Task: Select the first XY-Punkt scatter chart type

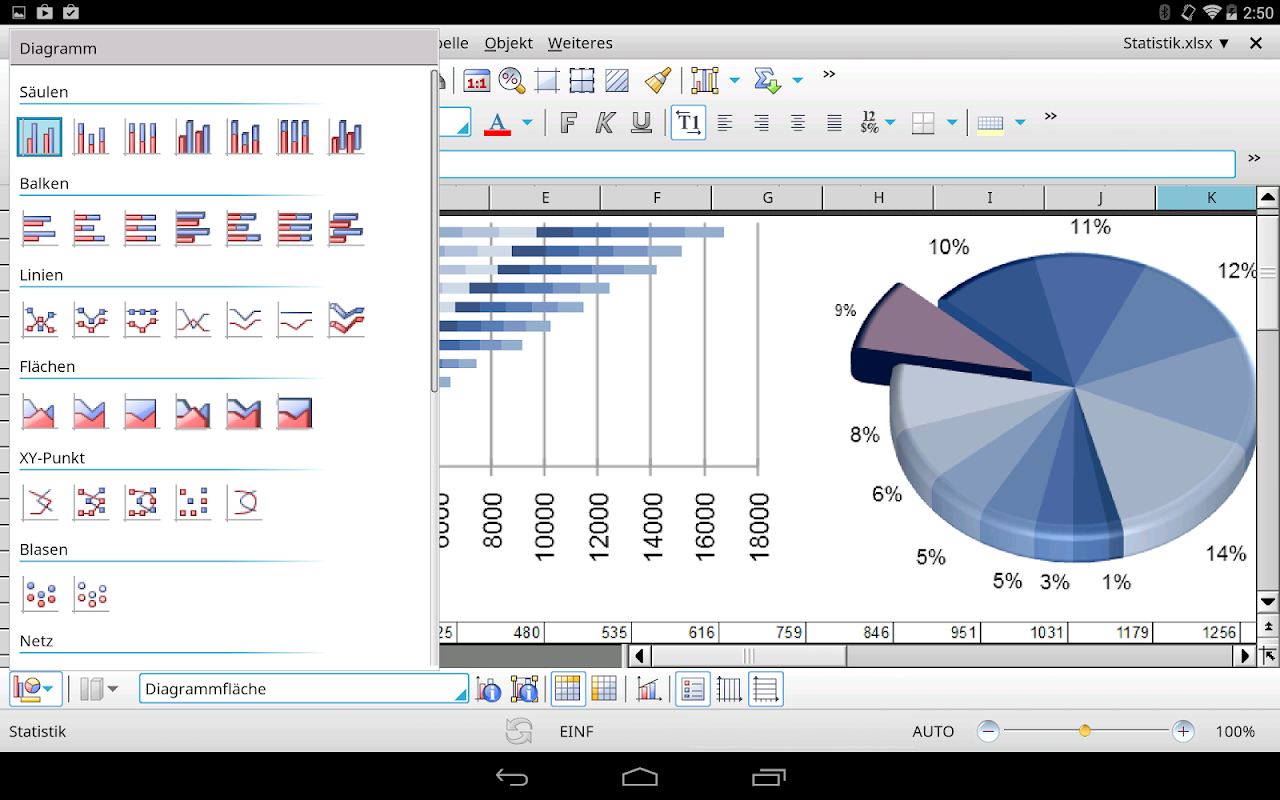Action: point(40,502)
